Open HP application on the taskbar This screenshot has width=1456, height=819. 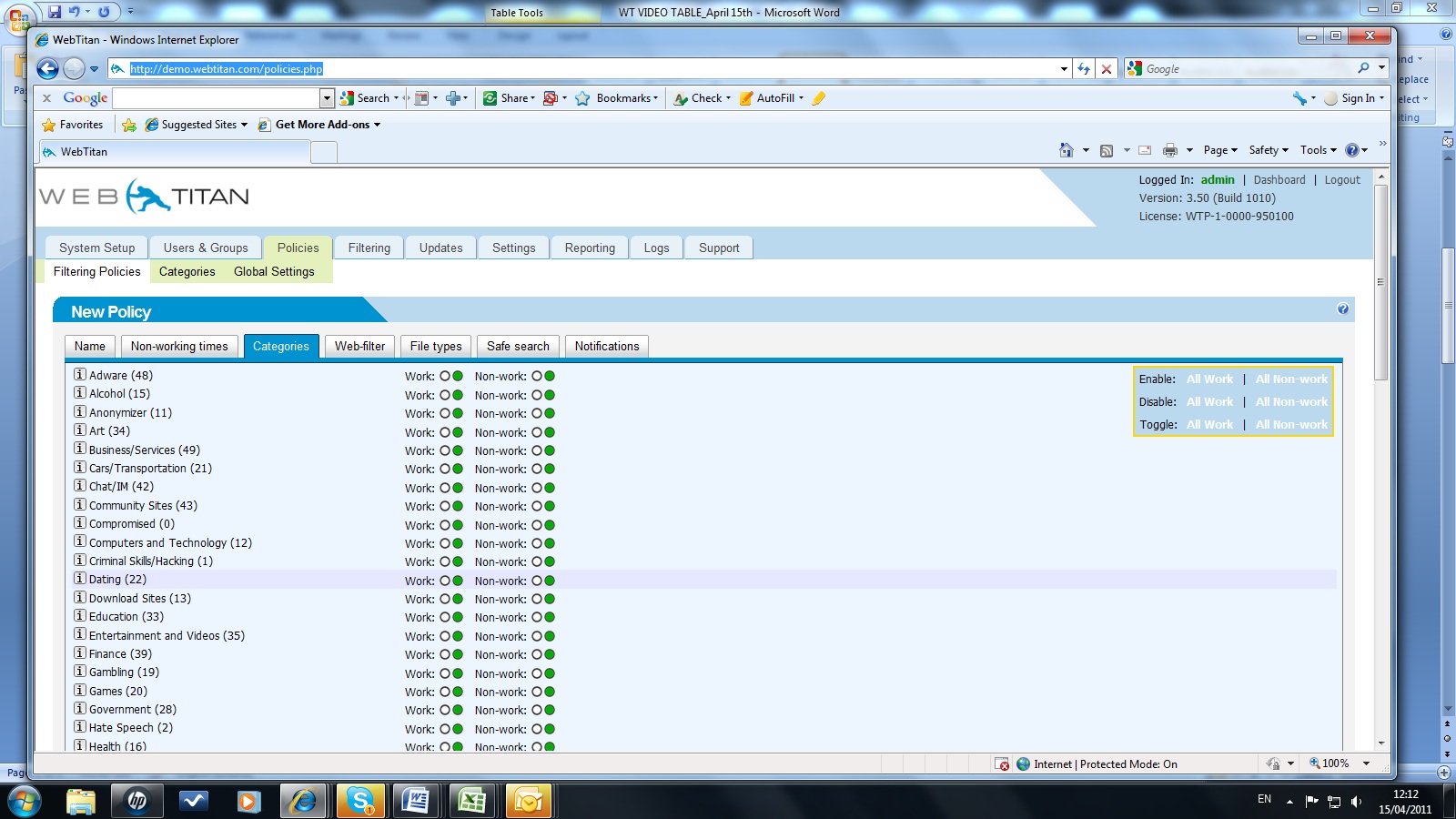click(x=137, y=801)
